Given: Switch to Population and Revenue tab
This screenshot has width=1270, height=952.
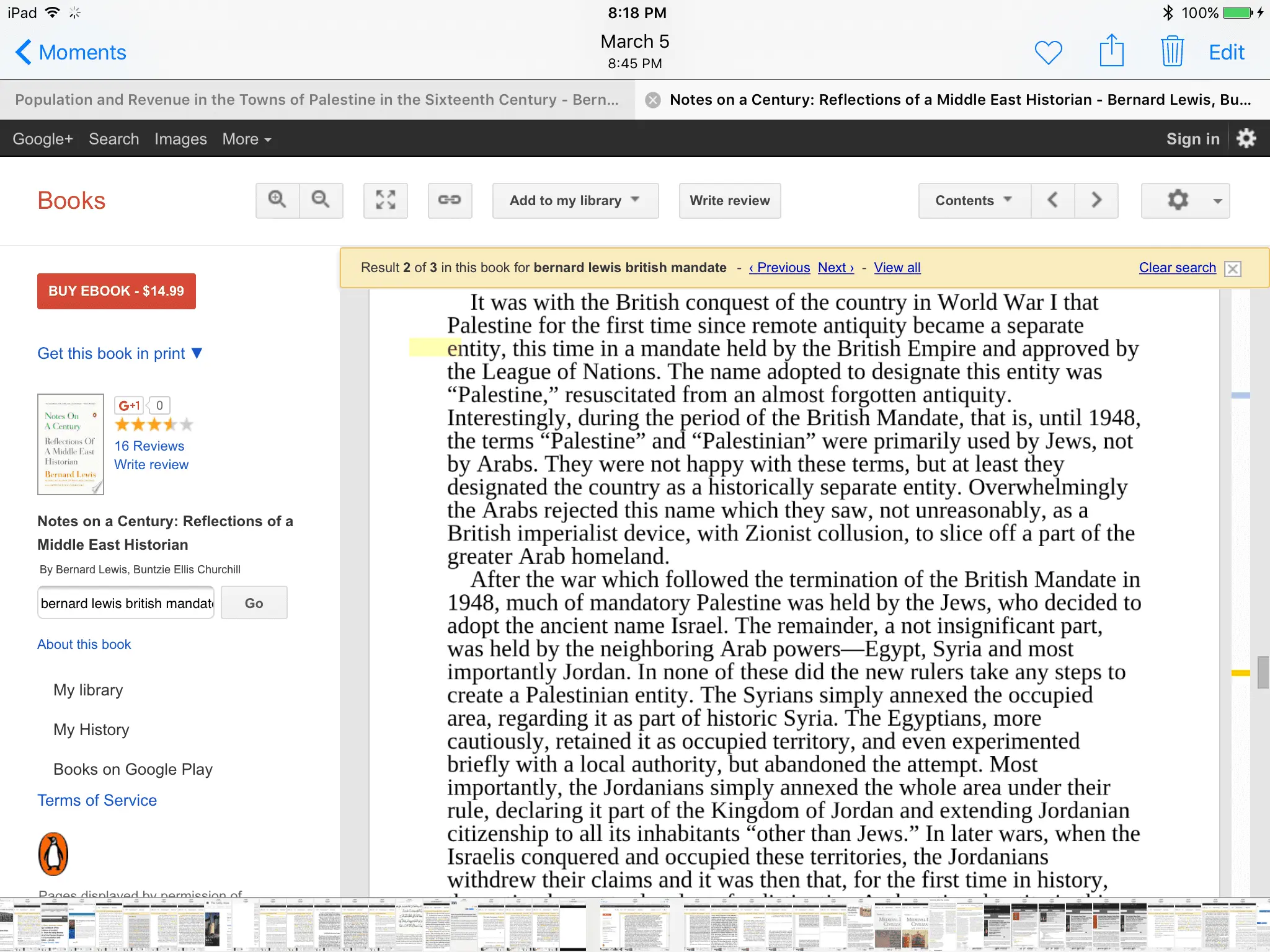Looking at the screenshot, I should (x=316, y=100).
